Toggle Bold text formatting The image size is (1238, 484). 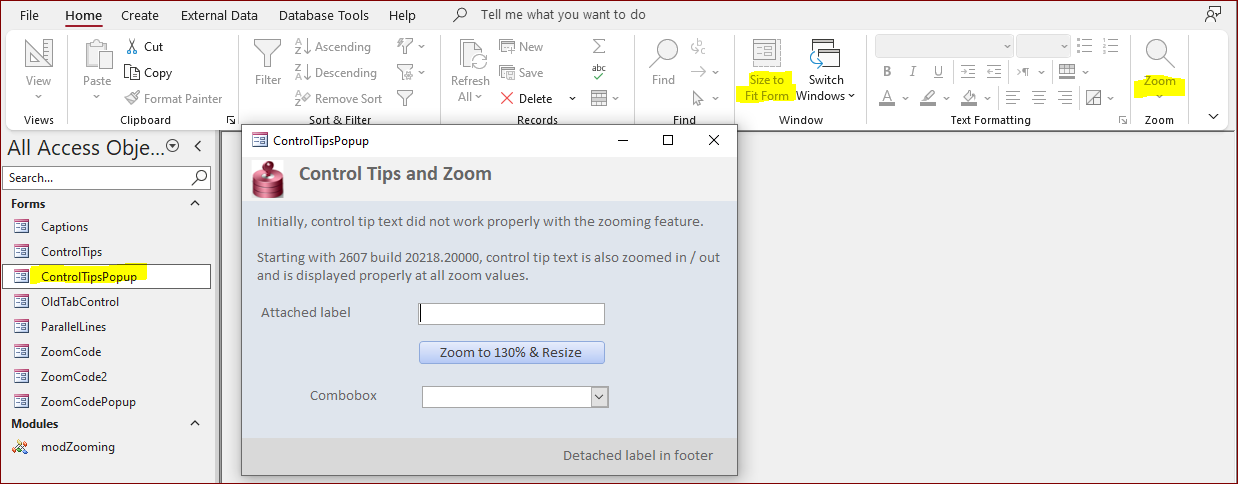[x=886, y=72]
